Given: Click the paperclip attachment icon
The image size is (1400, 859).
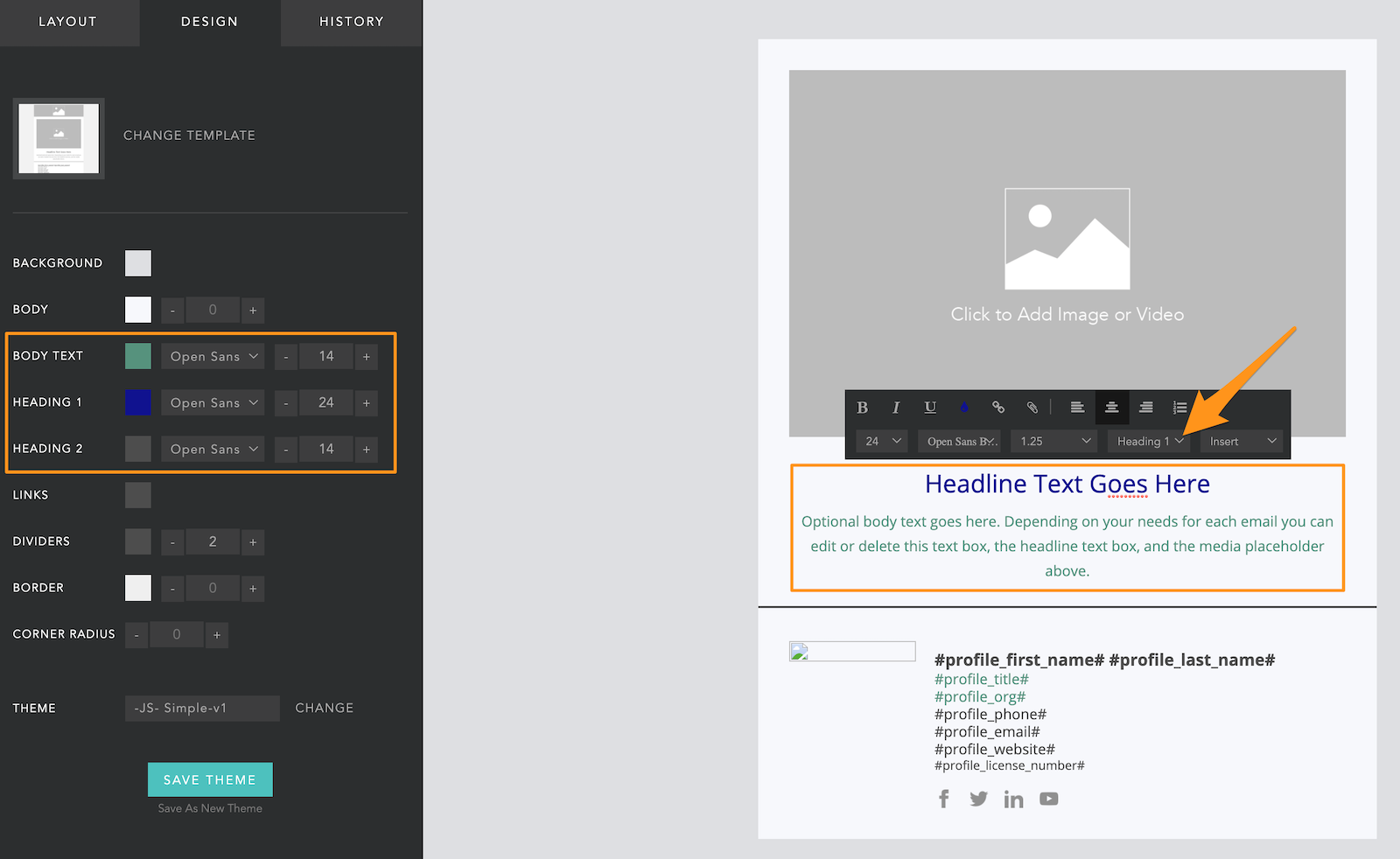Looking at the screenshot, I should pos(1032,408).
